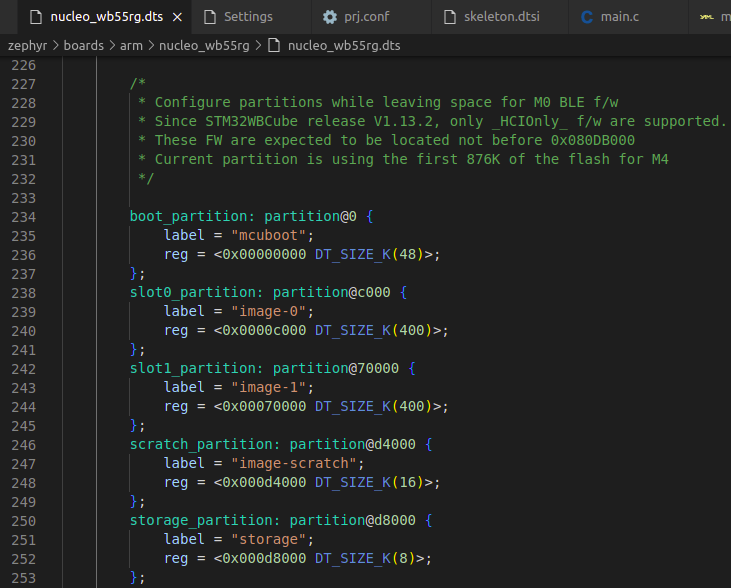
Task: Click the "image-1" label string
Action: [269, 387]
